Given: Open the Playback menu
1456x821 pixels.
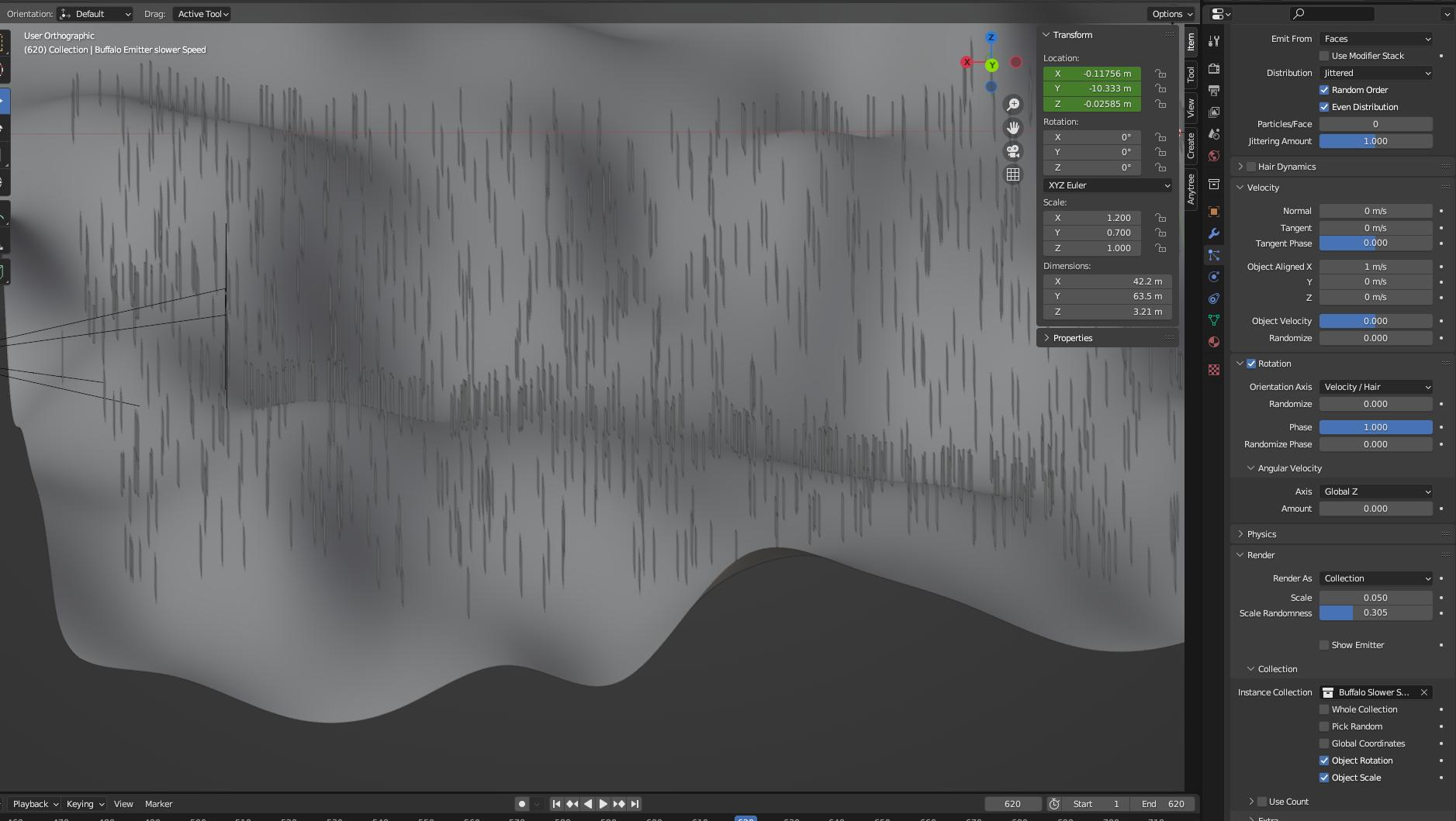Looking at the screenshot, I should [35, 804].
